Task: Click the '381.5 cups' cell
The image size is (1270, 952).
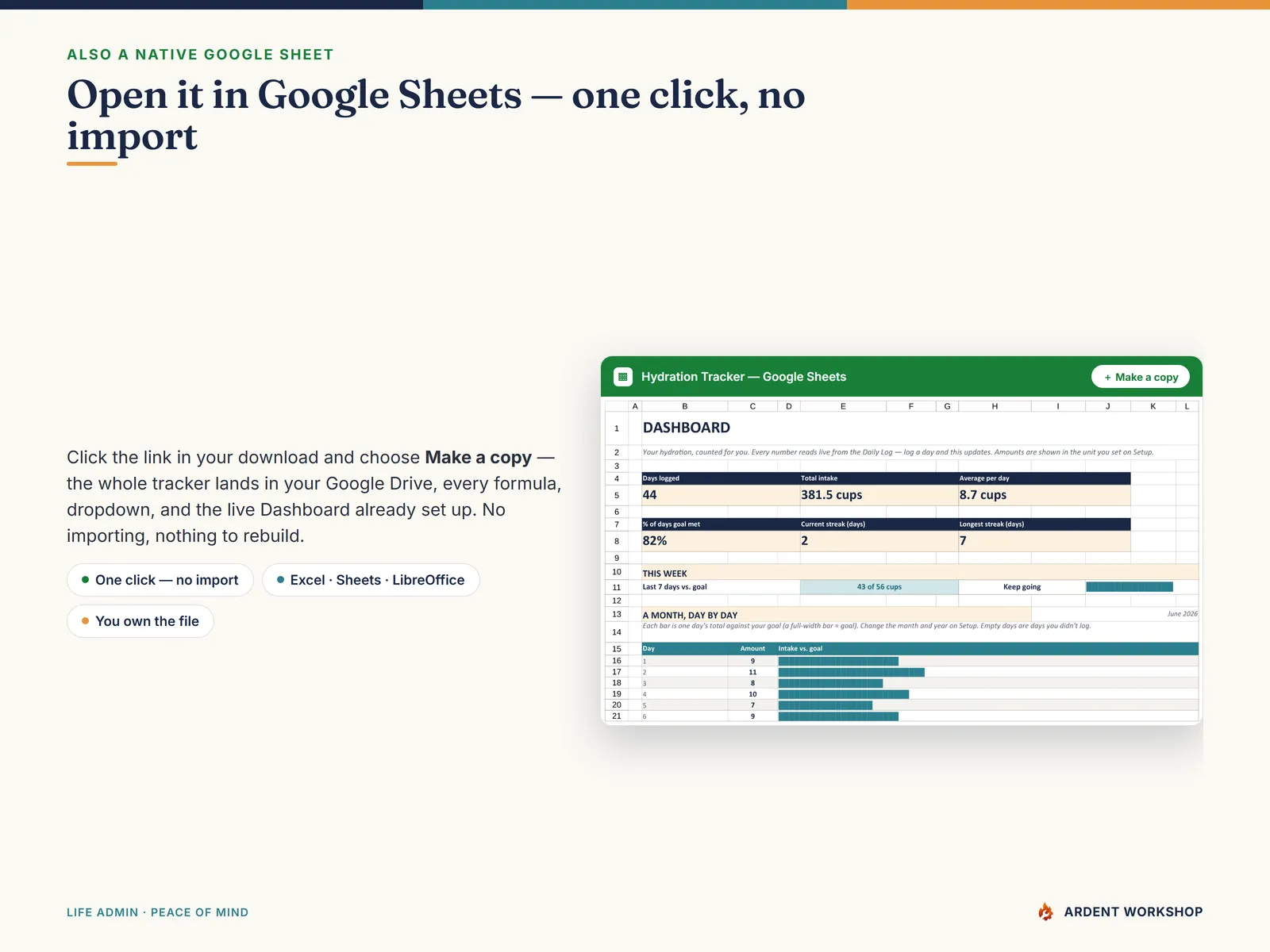Action: (x=879, y=495)
